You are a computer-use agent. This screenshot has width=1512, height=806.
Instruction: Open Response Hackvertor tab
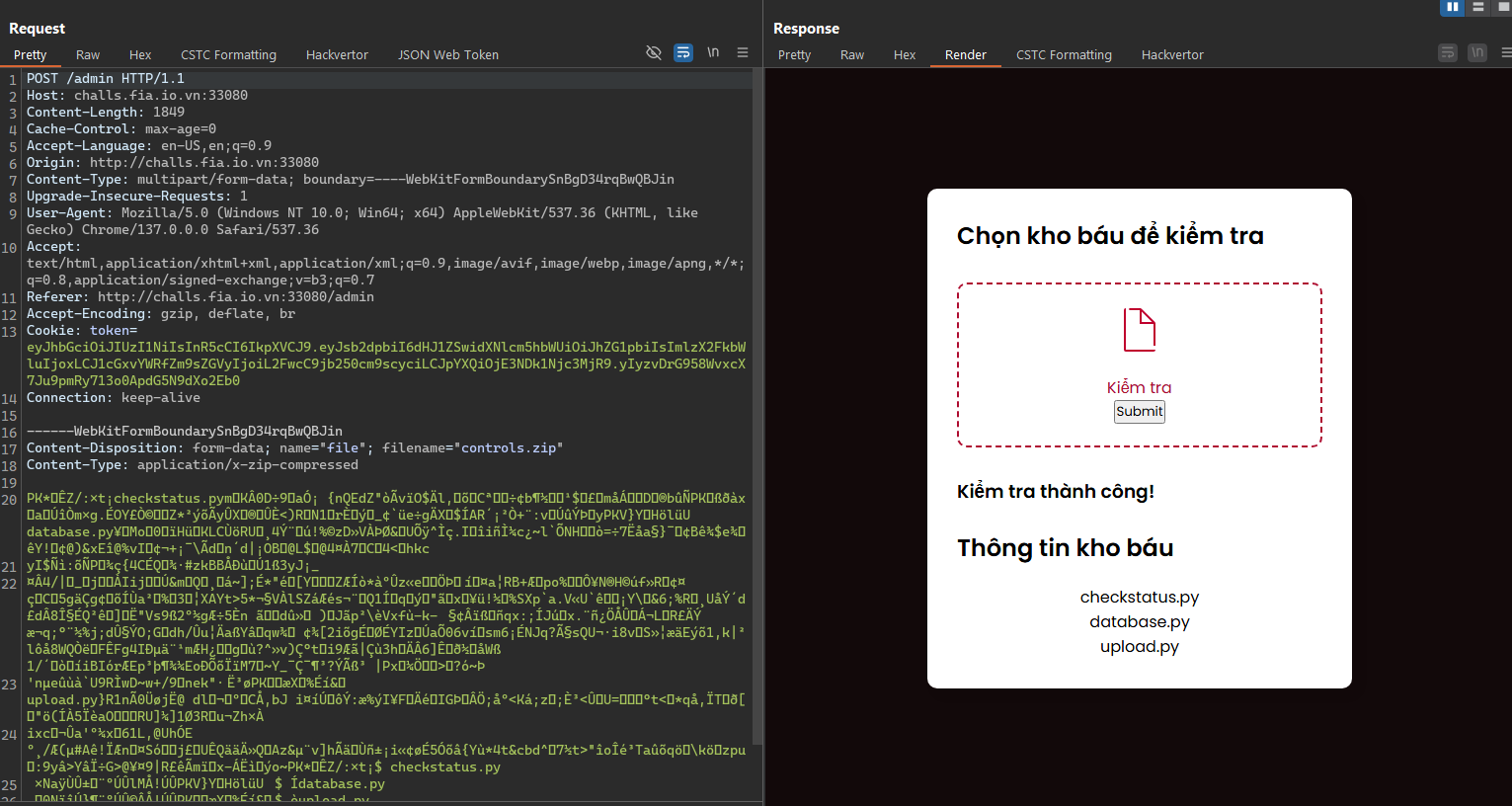click(1172, 54)
